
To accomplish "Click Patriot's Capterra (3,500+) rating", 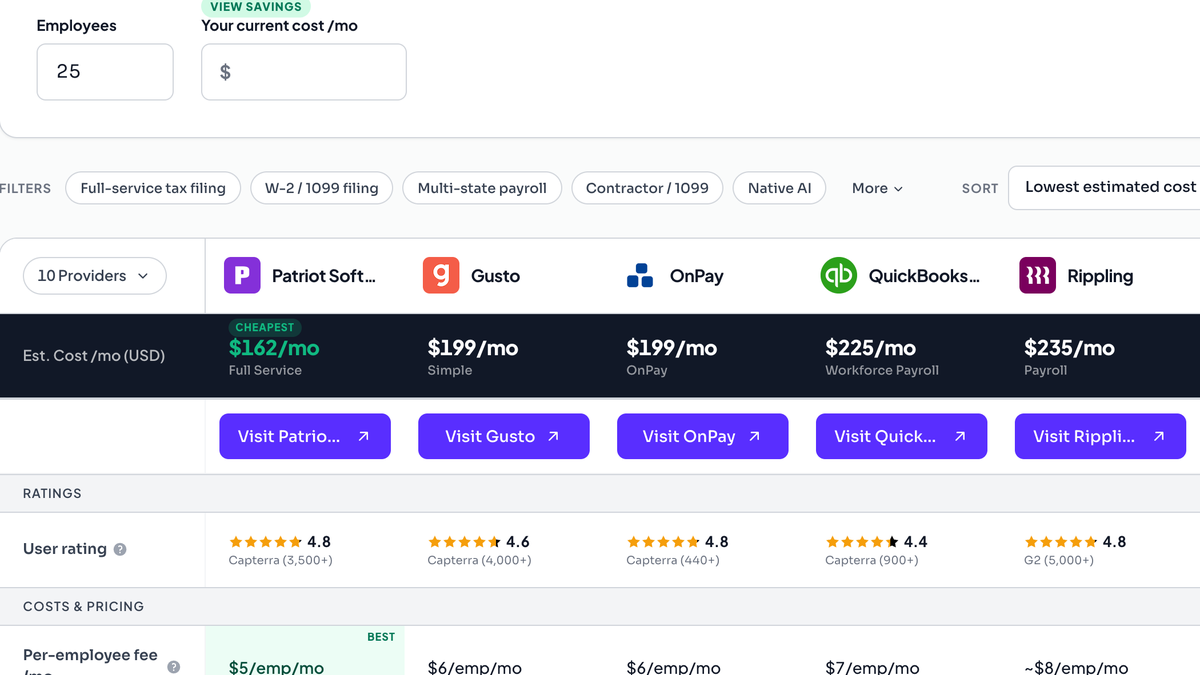I will point(281,560).
